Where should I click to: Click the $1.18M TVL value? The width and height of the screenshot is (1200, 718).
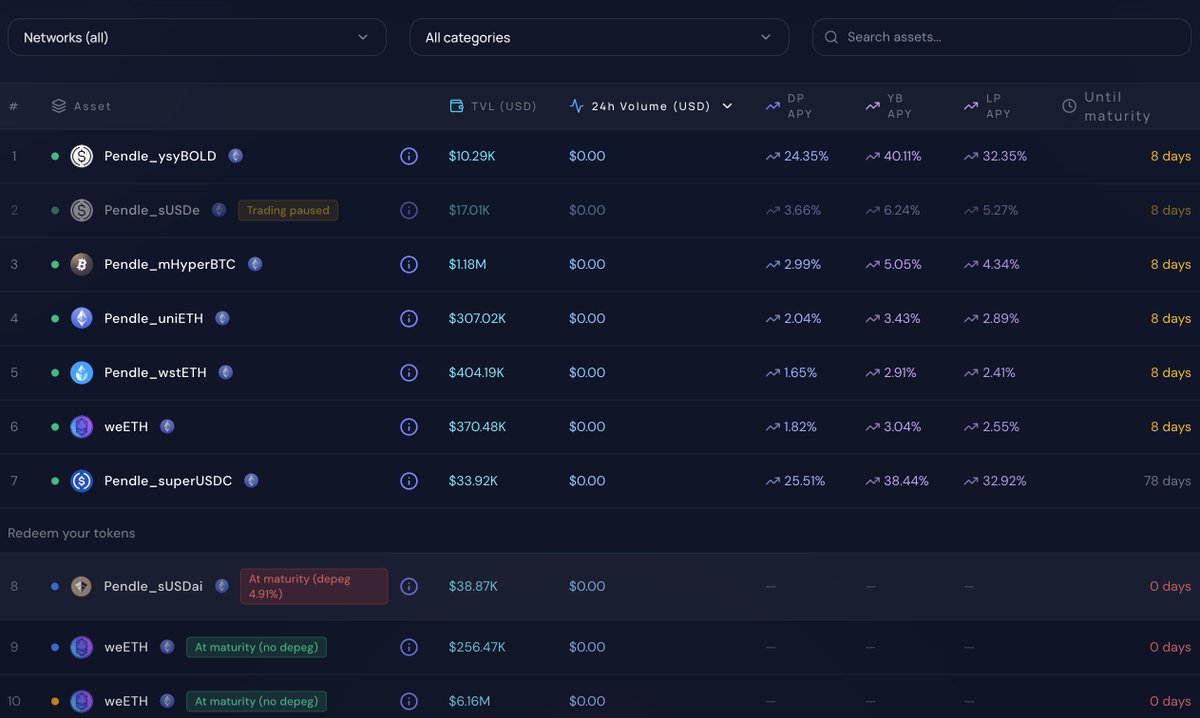pos(468,264)
